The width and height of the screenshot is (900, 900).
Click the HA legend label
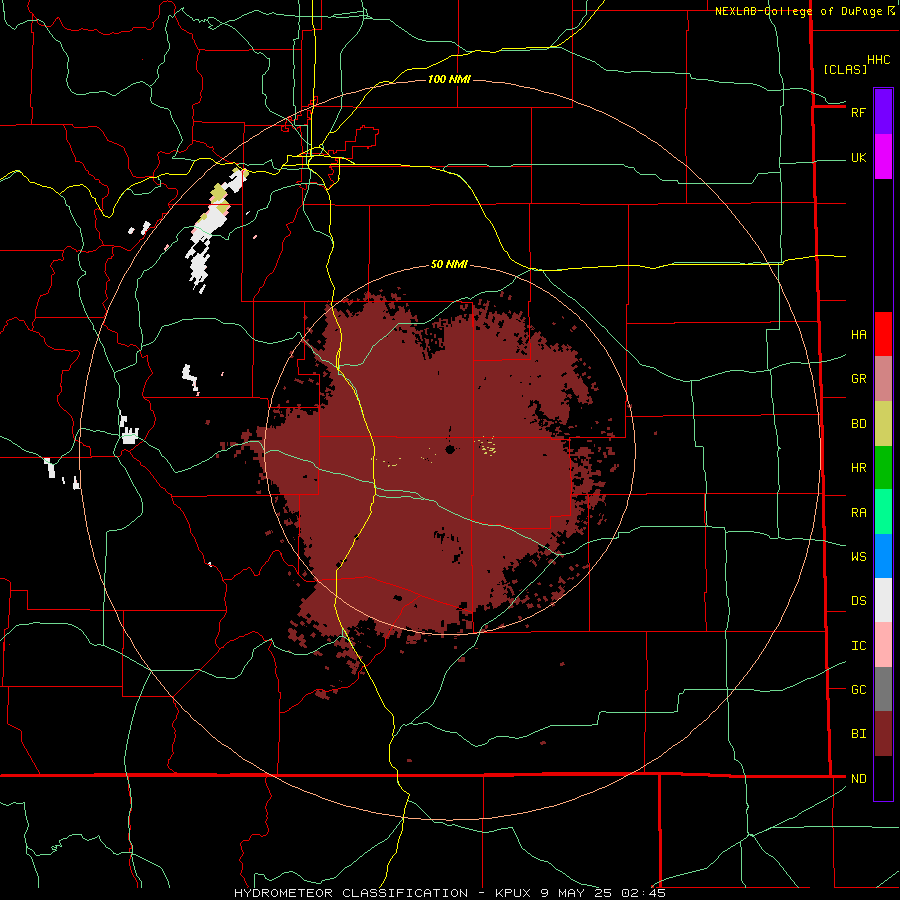[858, 334]
